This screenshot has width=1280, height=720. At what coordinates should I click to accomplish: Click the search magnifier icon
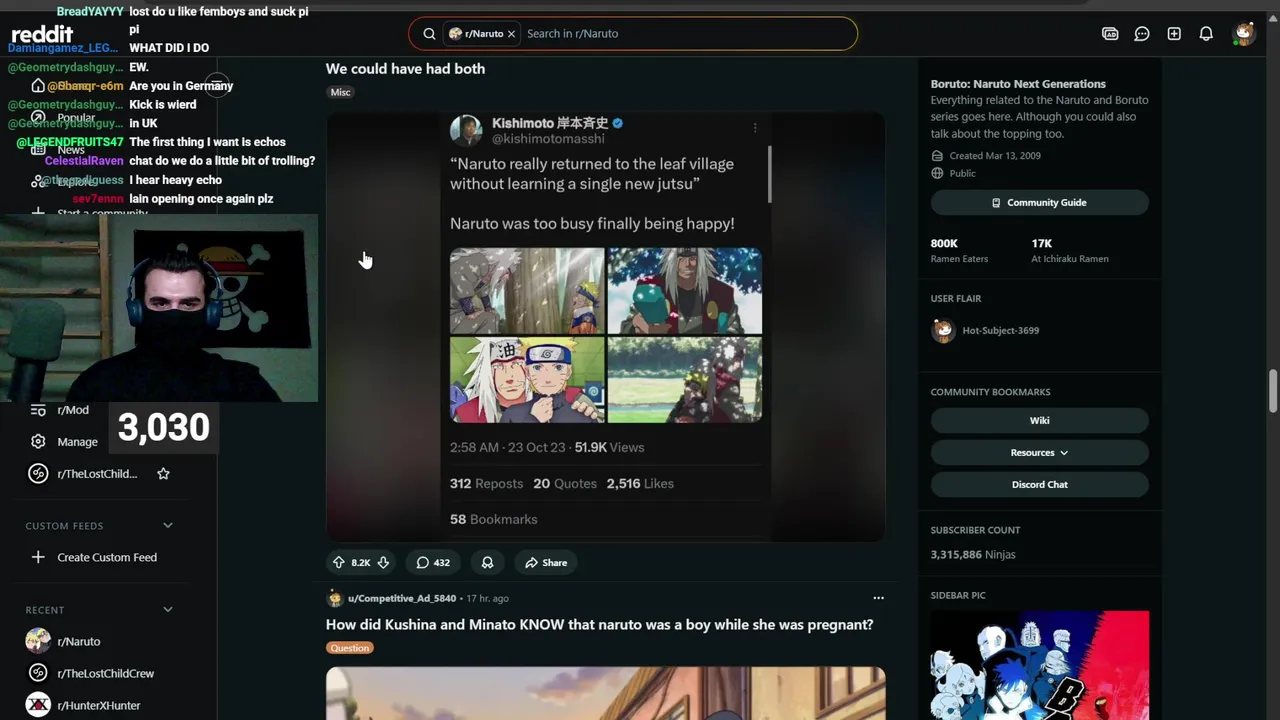point(429,34)
